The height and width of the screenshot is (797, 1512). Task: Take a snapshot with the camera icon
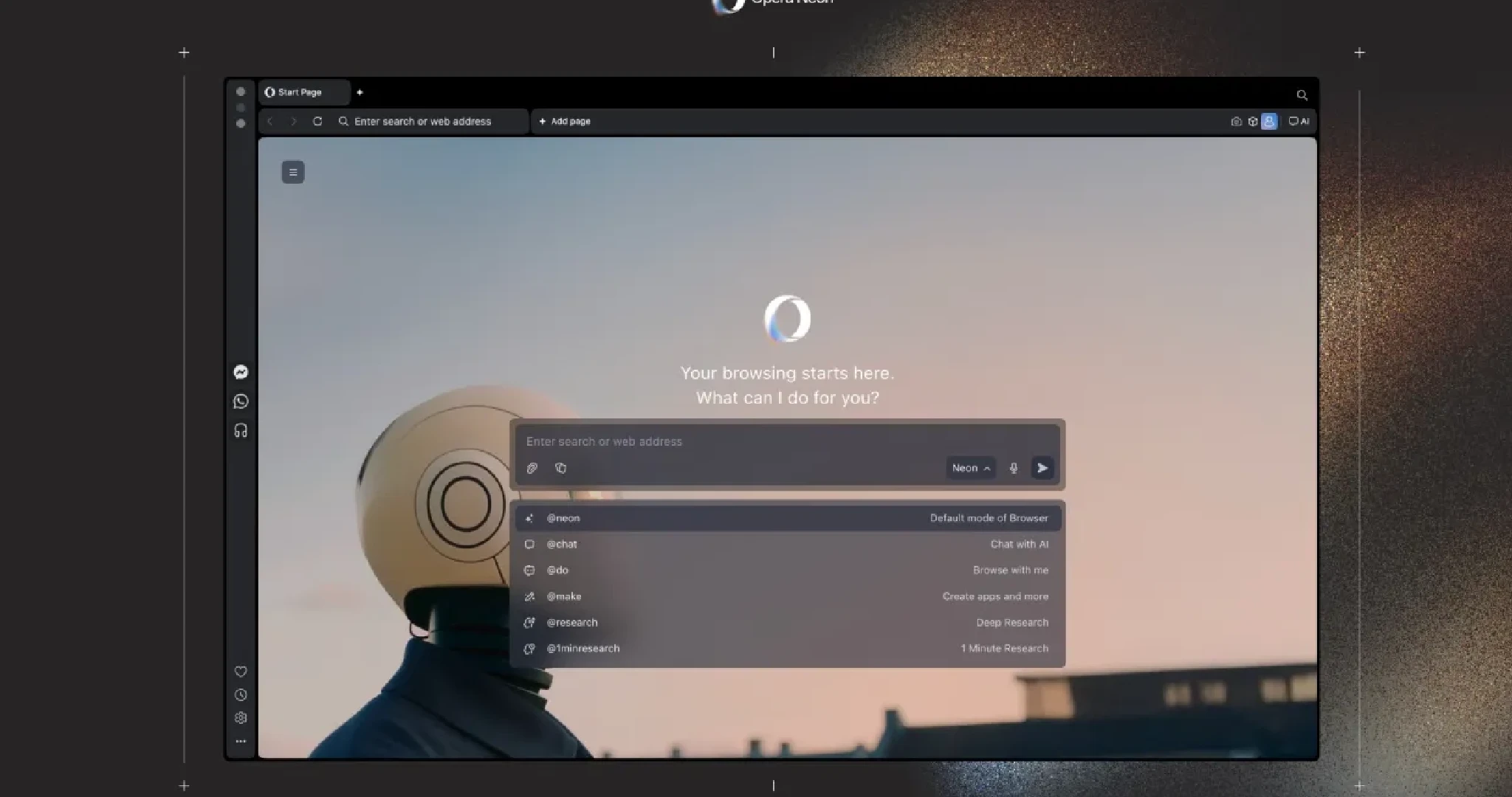pos(1237,122)
